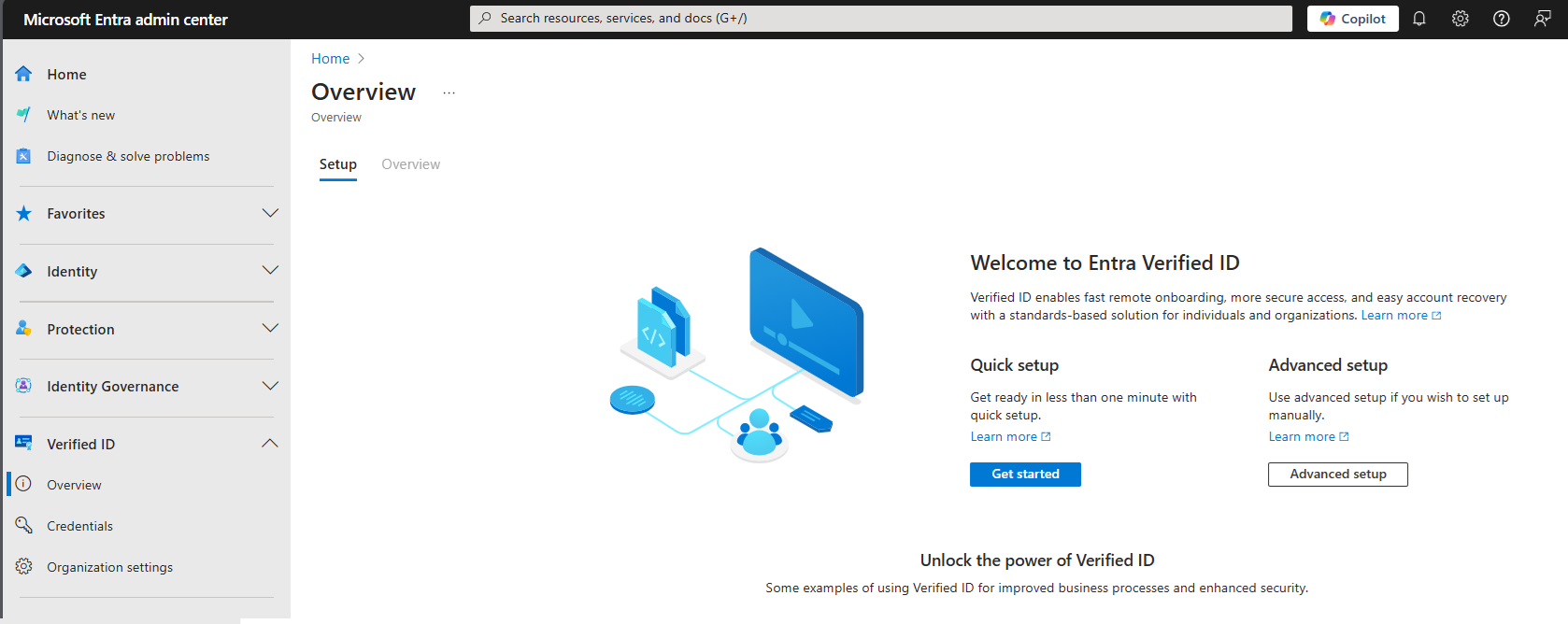Click the Get started button
Viewport: 1568px width, 624px height.
pos(1025,475)
